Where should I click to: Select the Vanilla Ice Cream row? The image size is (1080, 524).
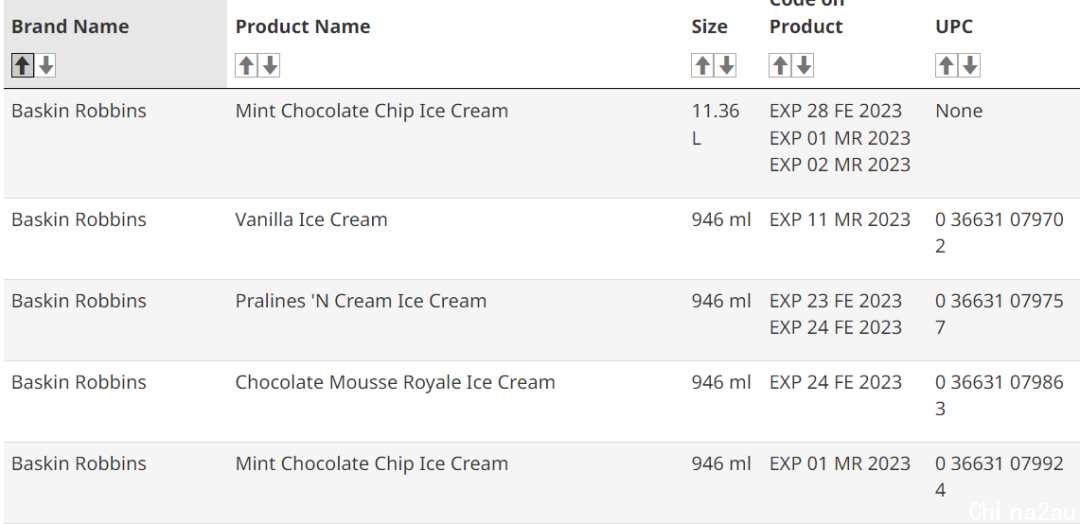click(541, 239)
